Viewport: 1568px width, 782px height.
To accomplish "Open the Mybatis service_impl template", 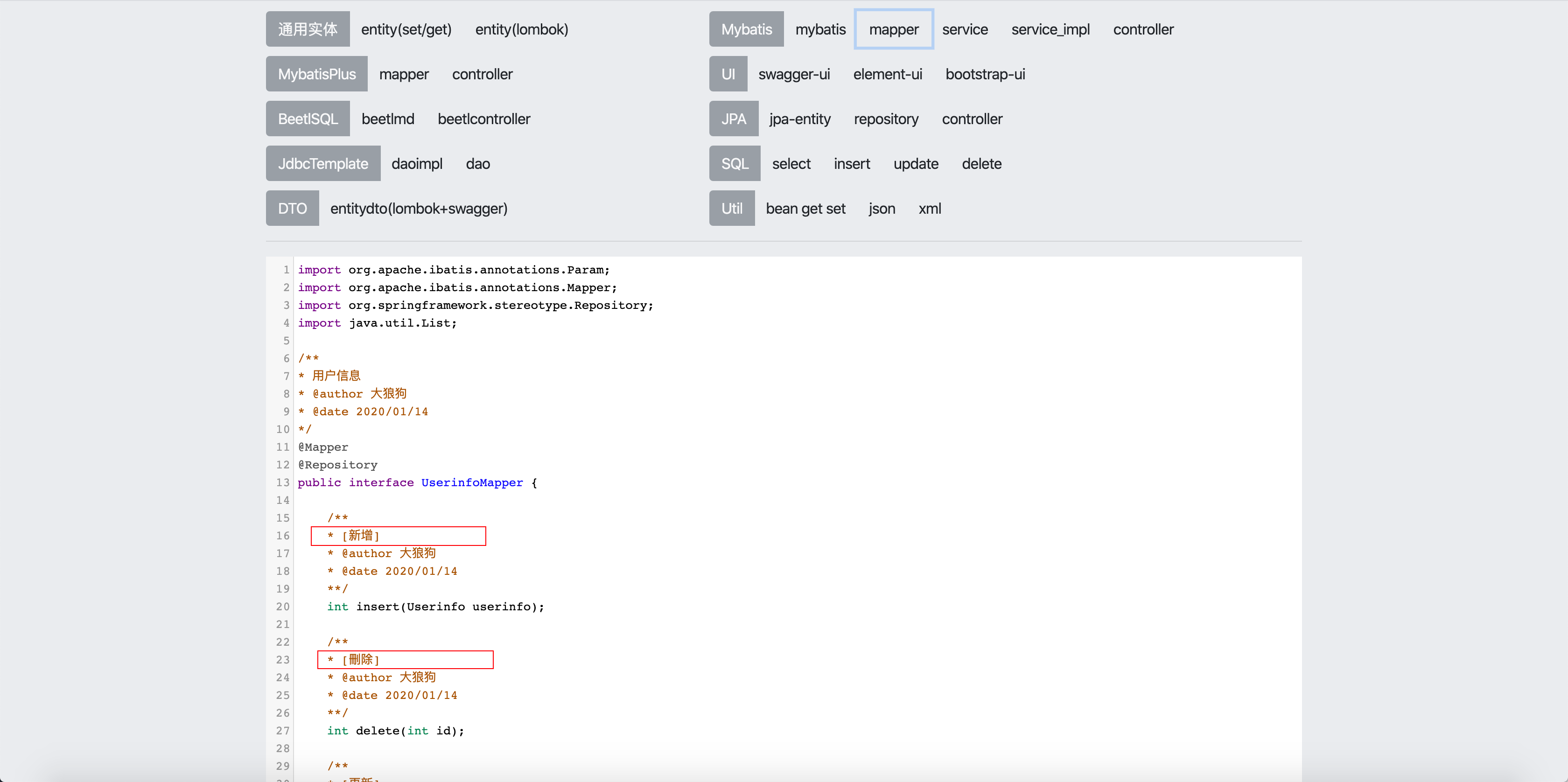I will [x=1050, y=29].
